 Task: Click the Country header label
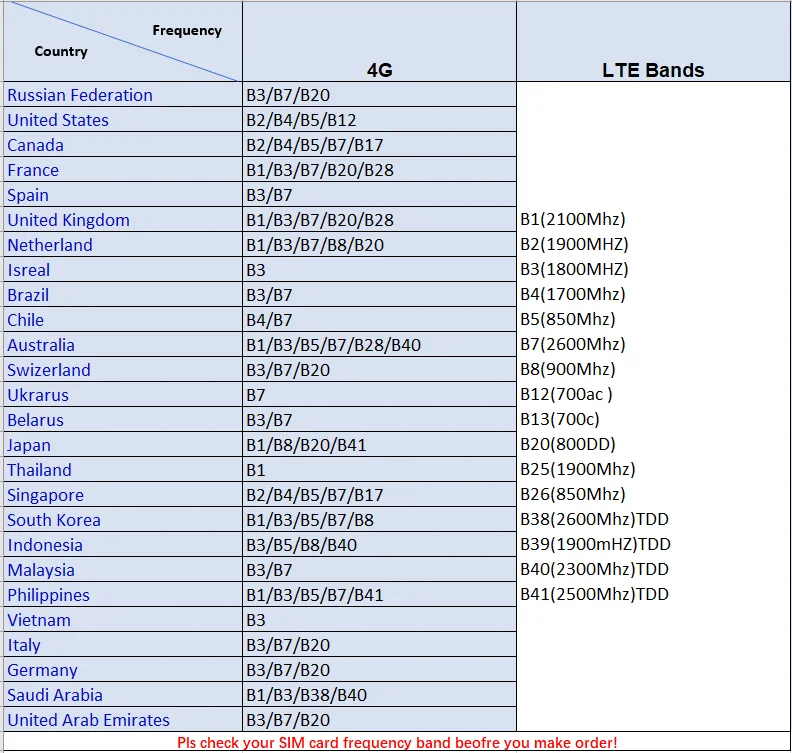tap(61, 51)
